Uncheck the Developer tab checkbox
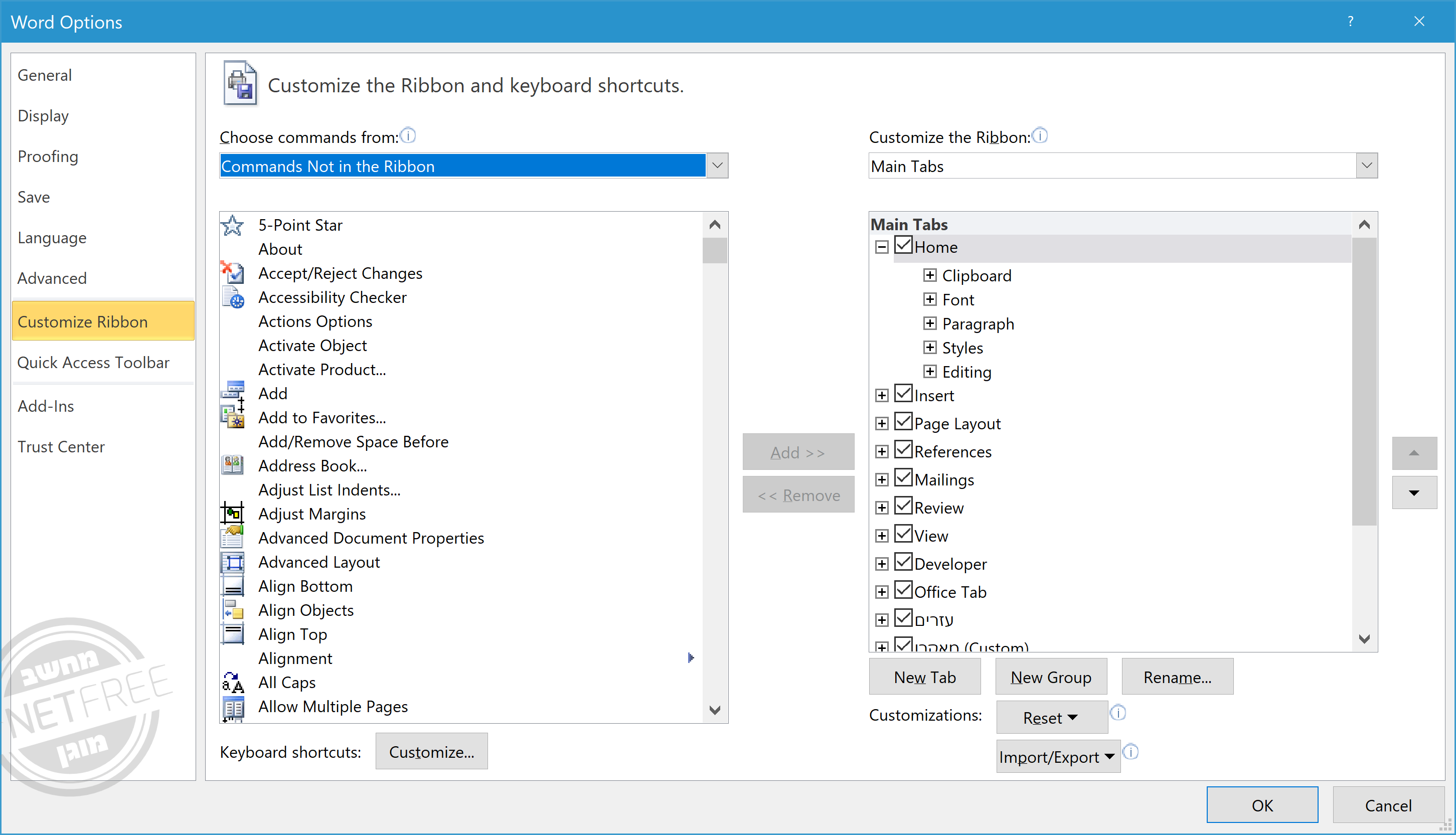This screenshot has width=1456, height=835. (x=903, y=563)
